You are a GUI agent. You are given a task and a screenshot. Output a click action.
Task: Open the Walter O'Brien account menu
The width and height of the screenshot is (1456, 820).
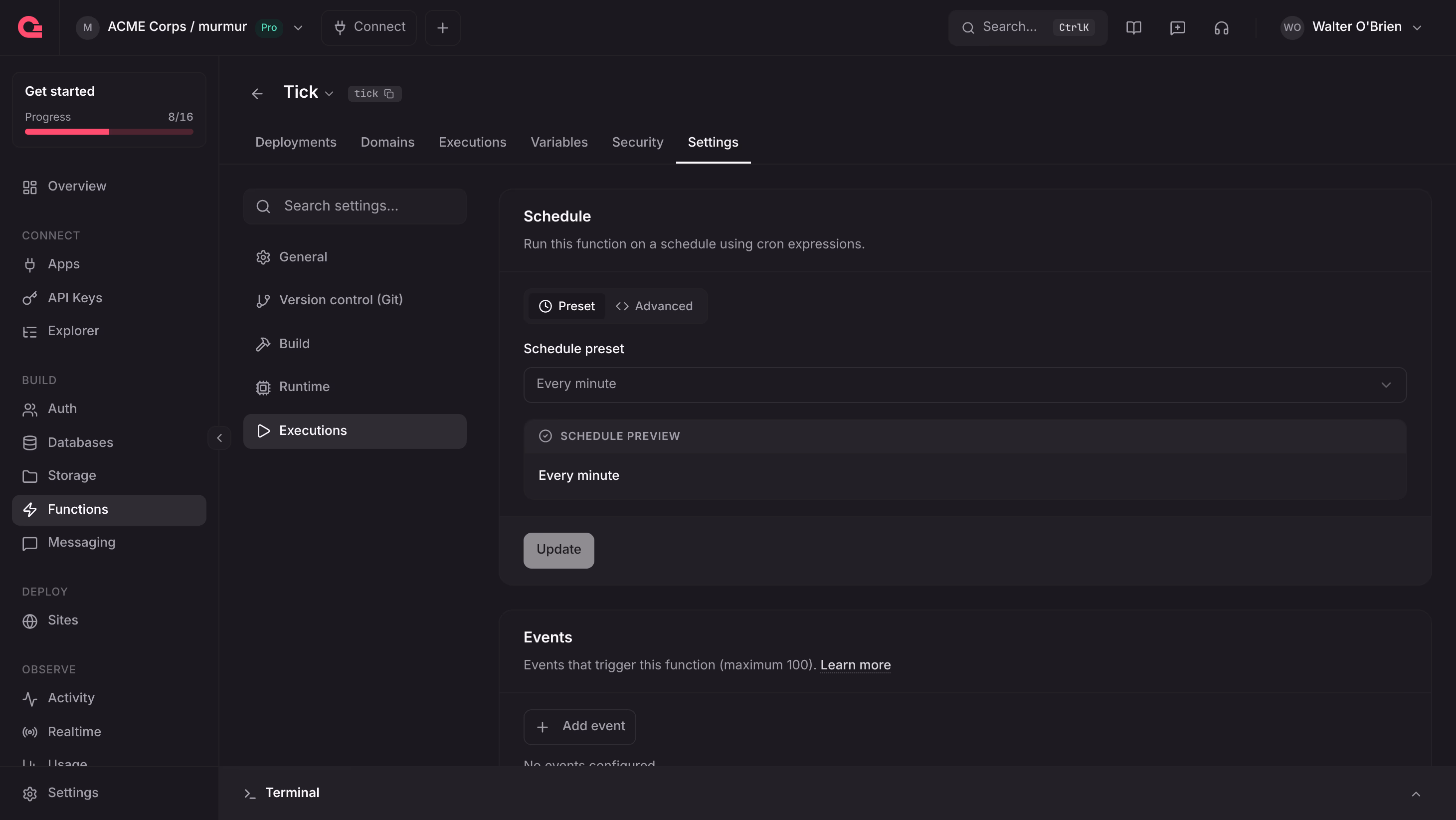1351,27
